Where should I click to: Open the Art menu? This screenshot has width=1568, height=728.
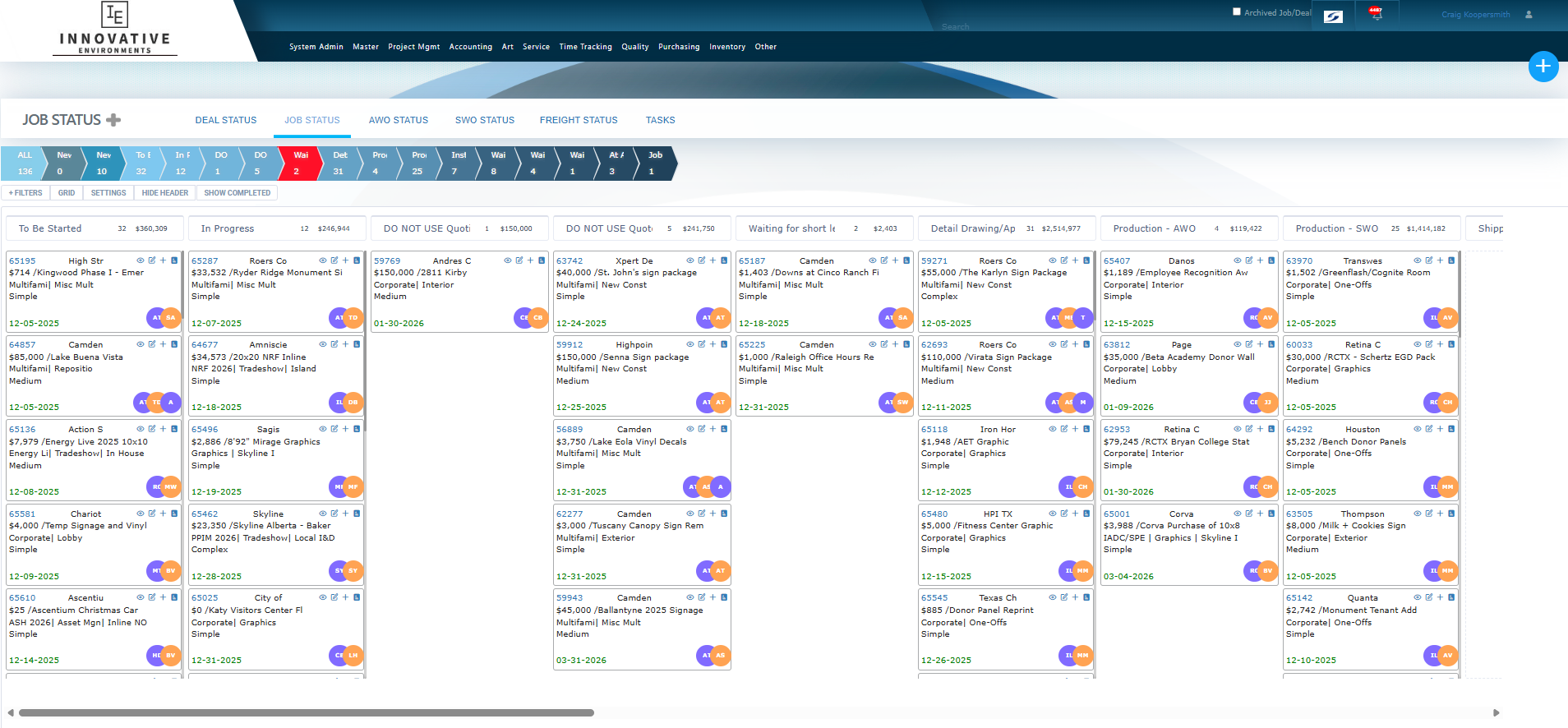pyautogui.click(x=508, y=47)
